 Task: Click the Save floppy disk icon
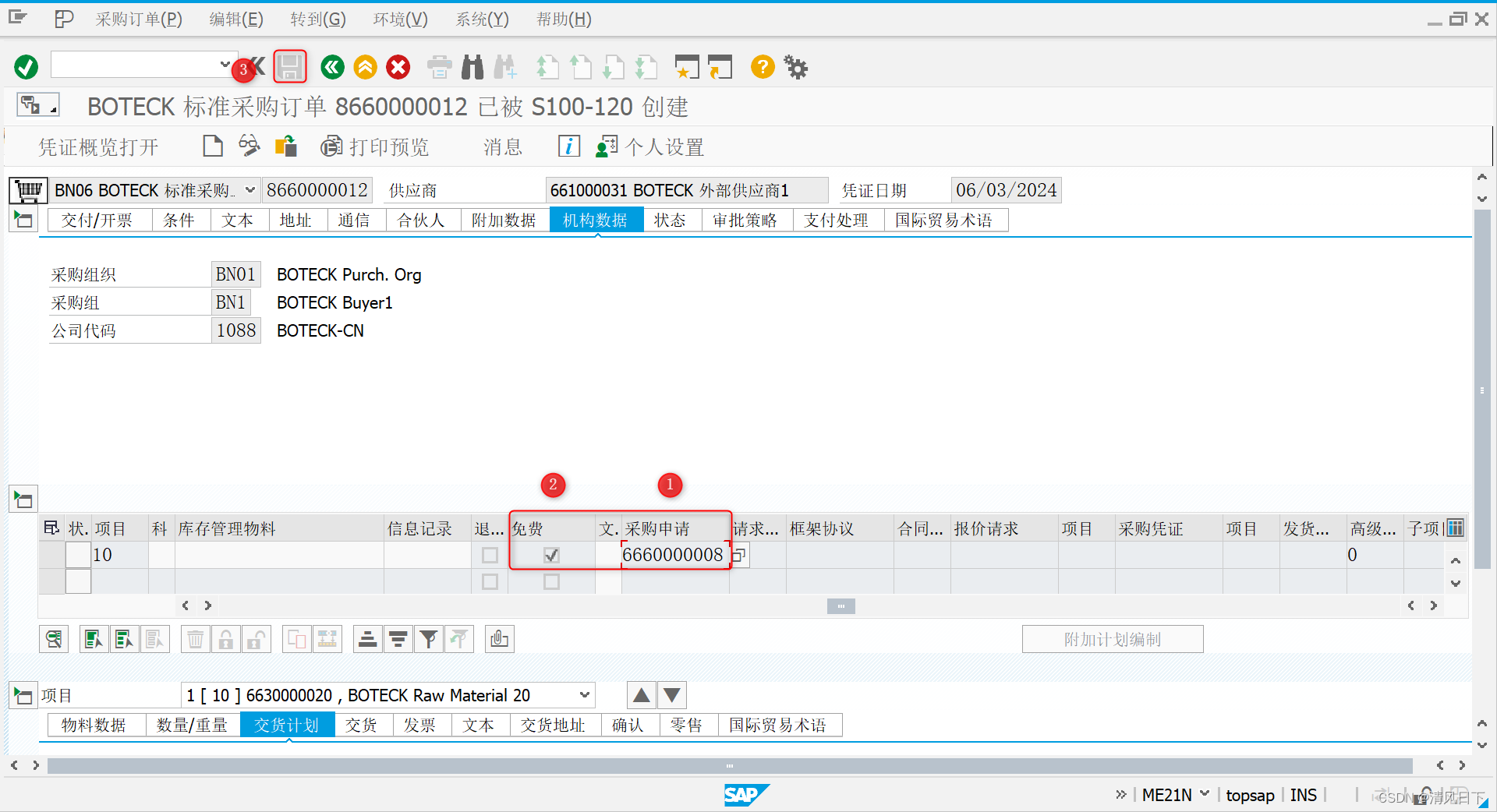(x=290, y=67)
